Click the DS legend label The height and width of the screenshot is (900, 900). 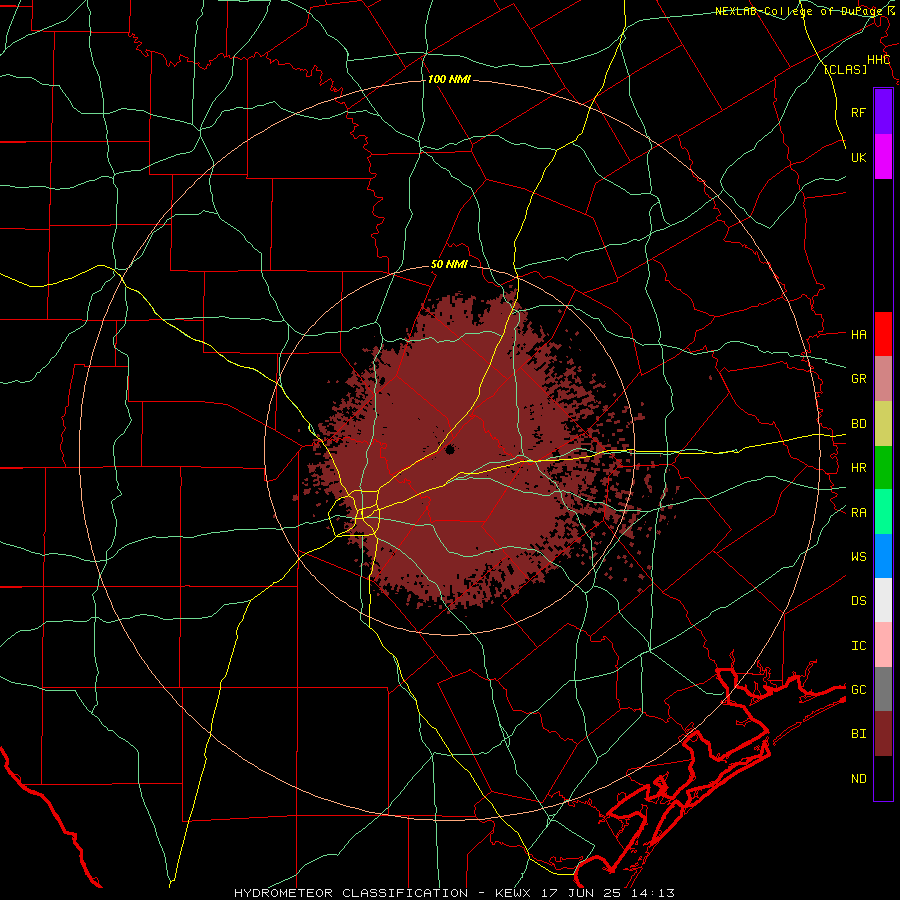pos(858,600)
